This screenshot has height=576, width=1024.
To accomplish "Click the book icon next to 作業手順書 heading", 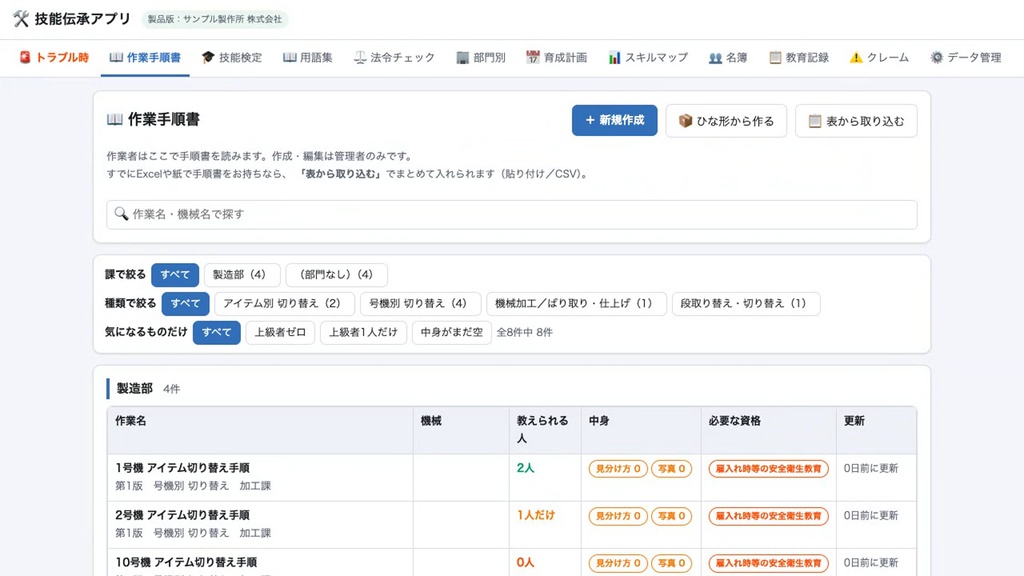I will 114,120.
